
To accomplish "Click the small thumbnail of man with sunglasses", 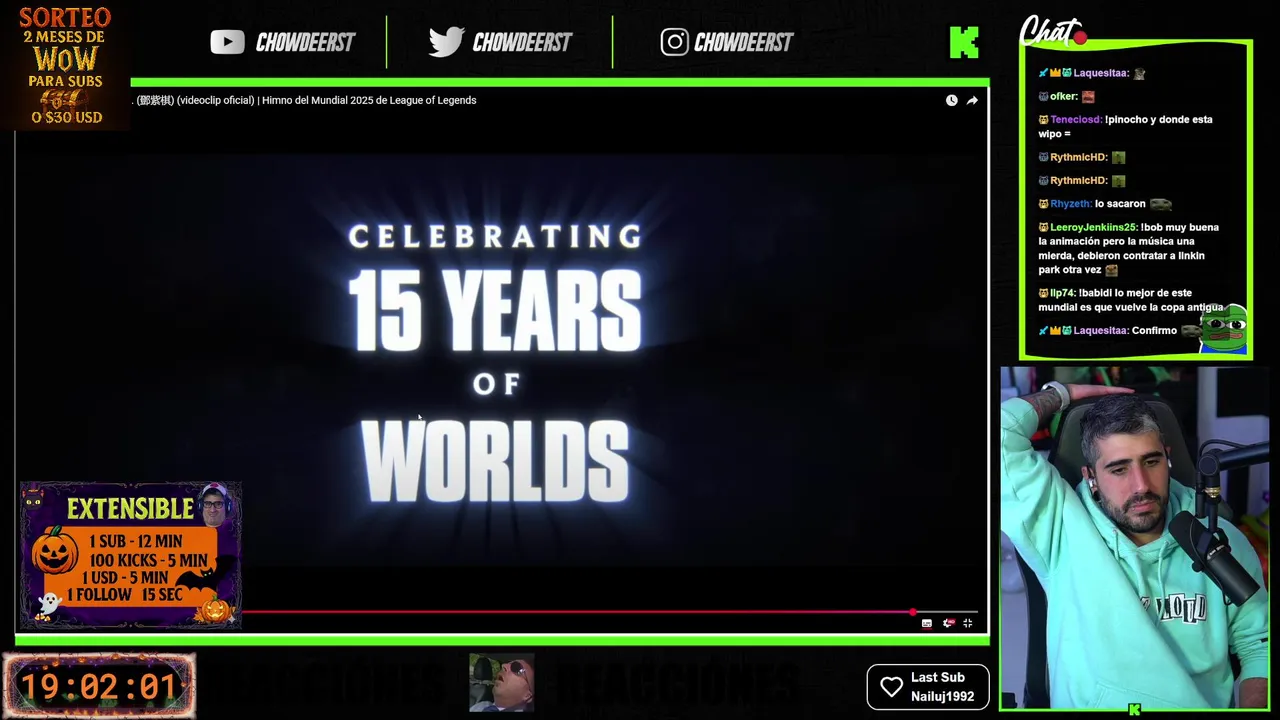I will pos(502,683).
